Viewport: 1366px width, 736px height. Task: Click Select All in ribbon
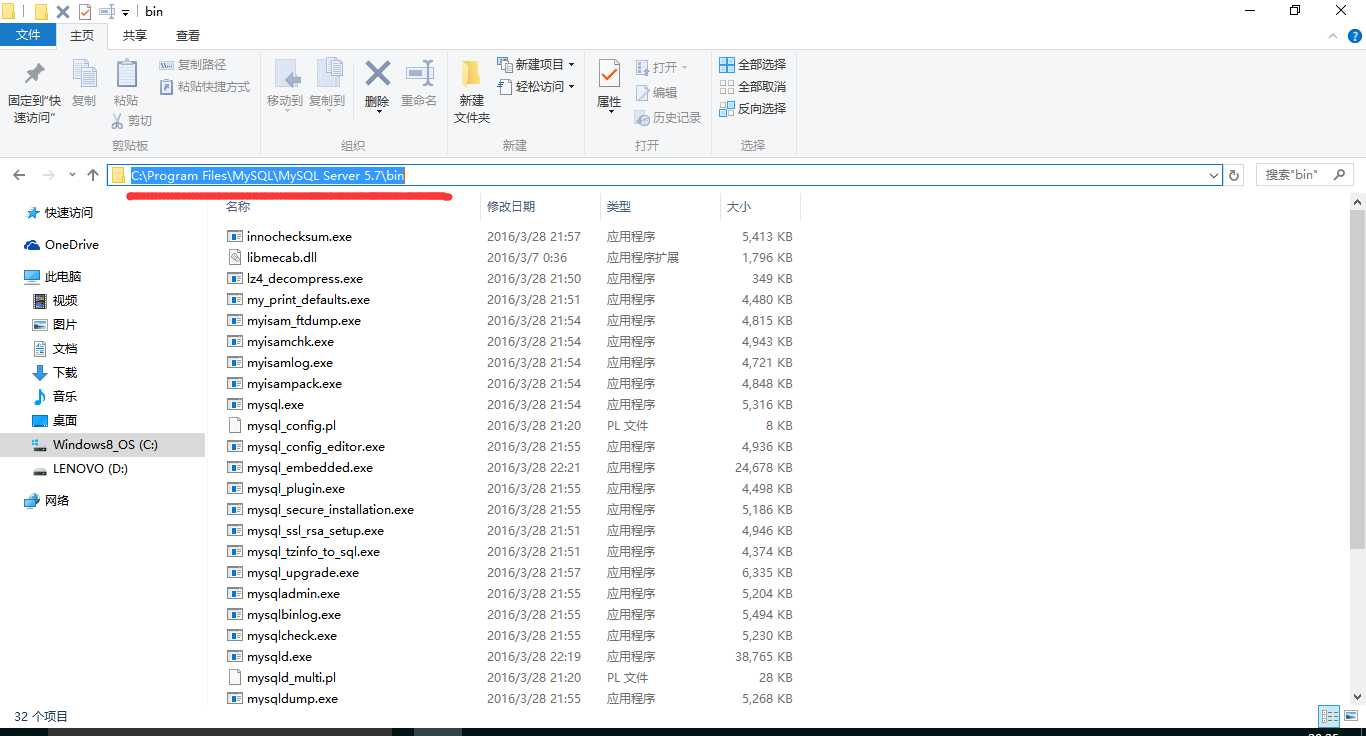point(752,65)
